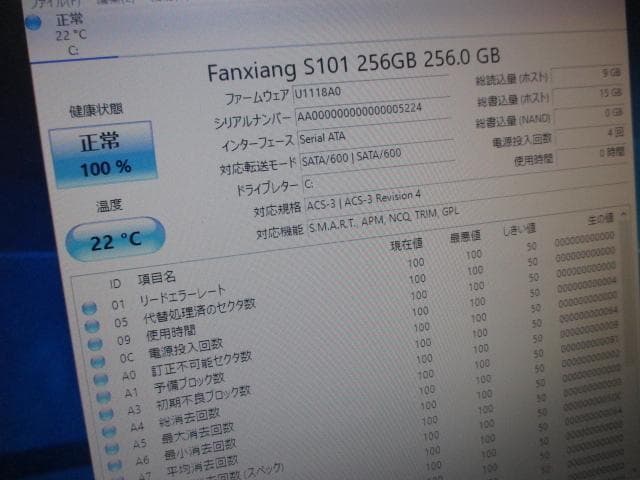Click the status orb for row A3

pyautogui.click(x=107, y=414)
